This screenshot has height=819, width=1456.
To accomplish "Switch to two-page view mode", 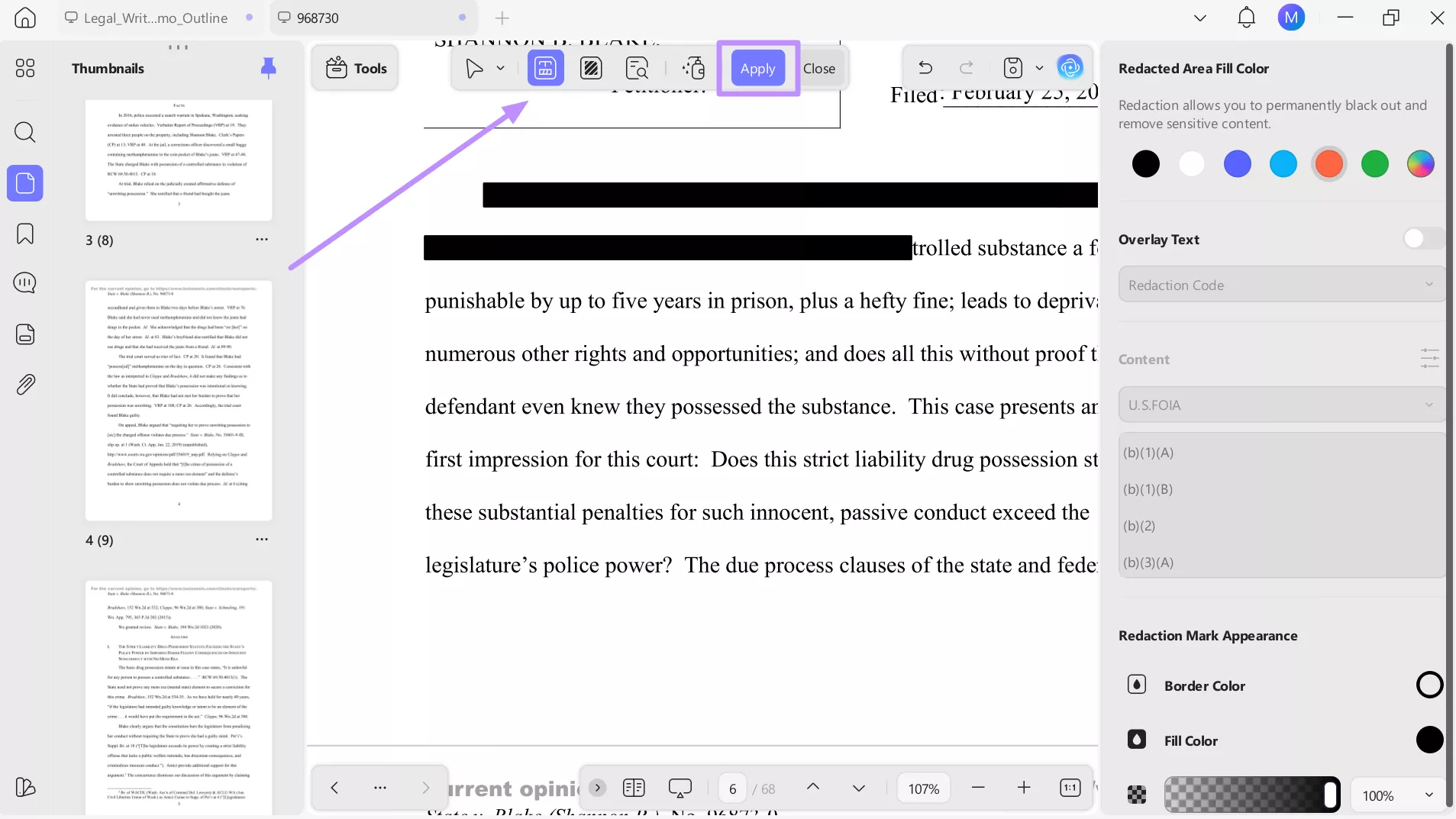I will pyautogui.click(x=634, y=788).
